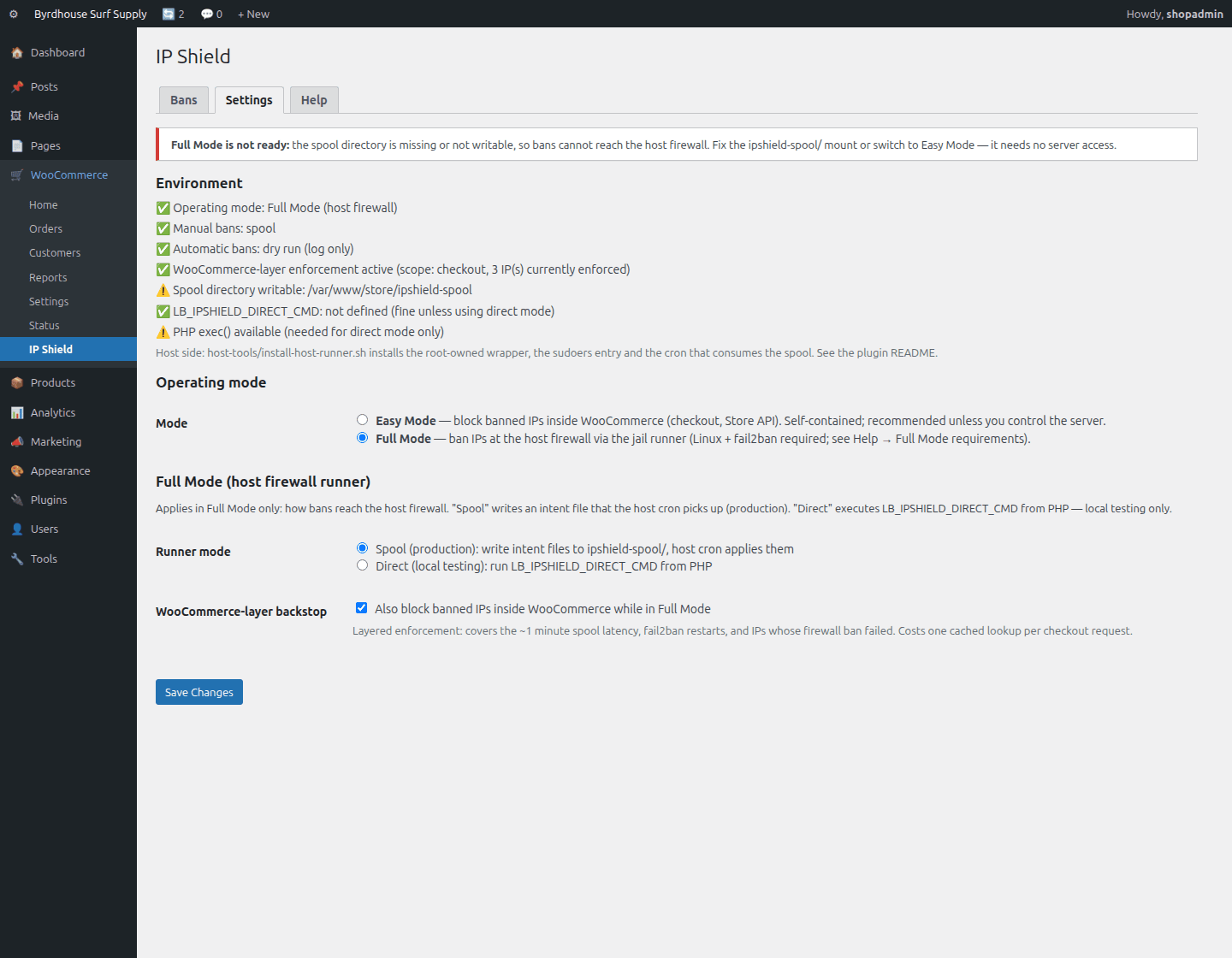Click the Tools wrench icon
The height and width of the screenshot is (958, 1232).
click(x=17, y=559)
